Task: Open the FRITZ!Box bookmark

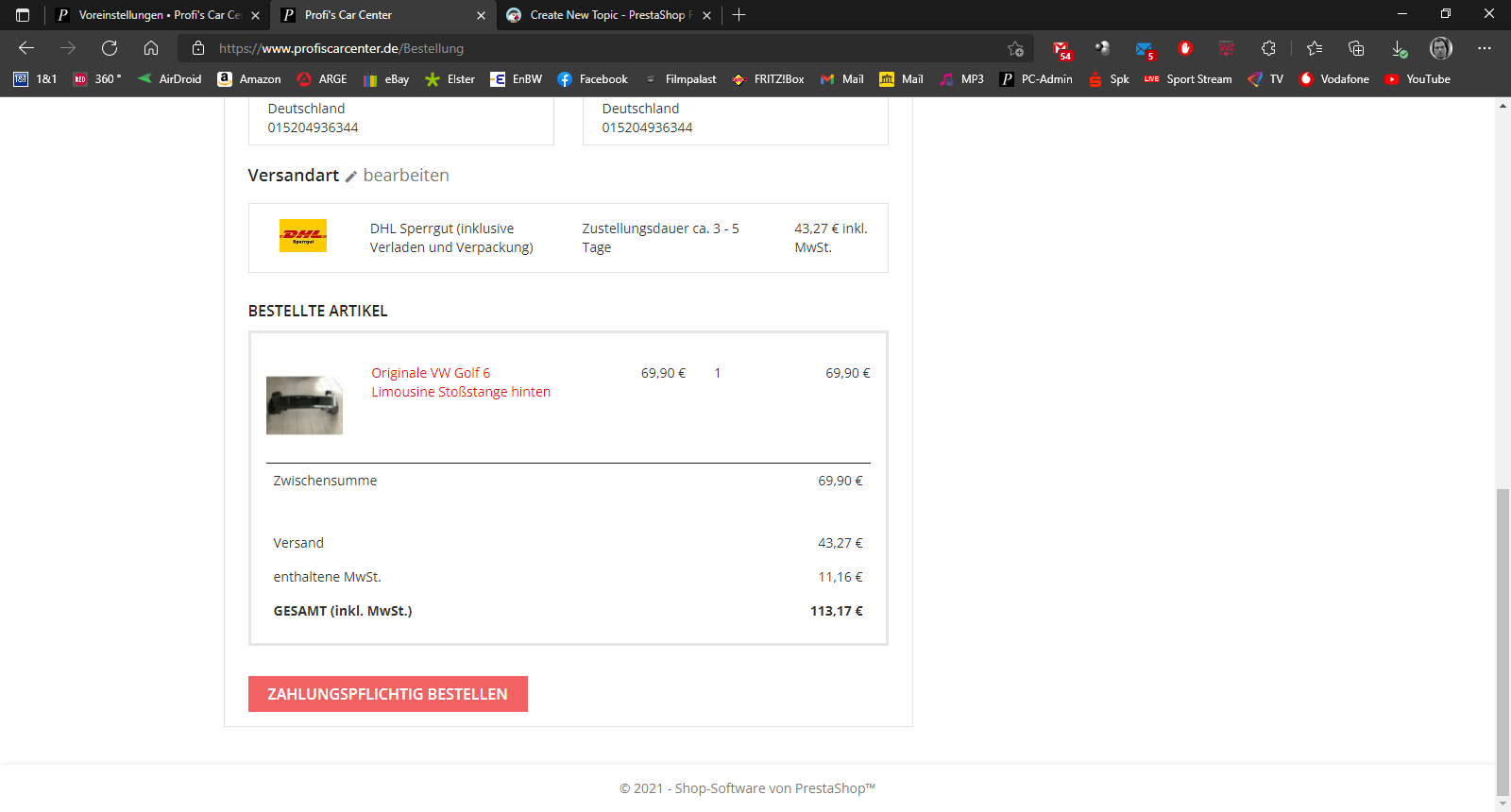Action: 768,79
